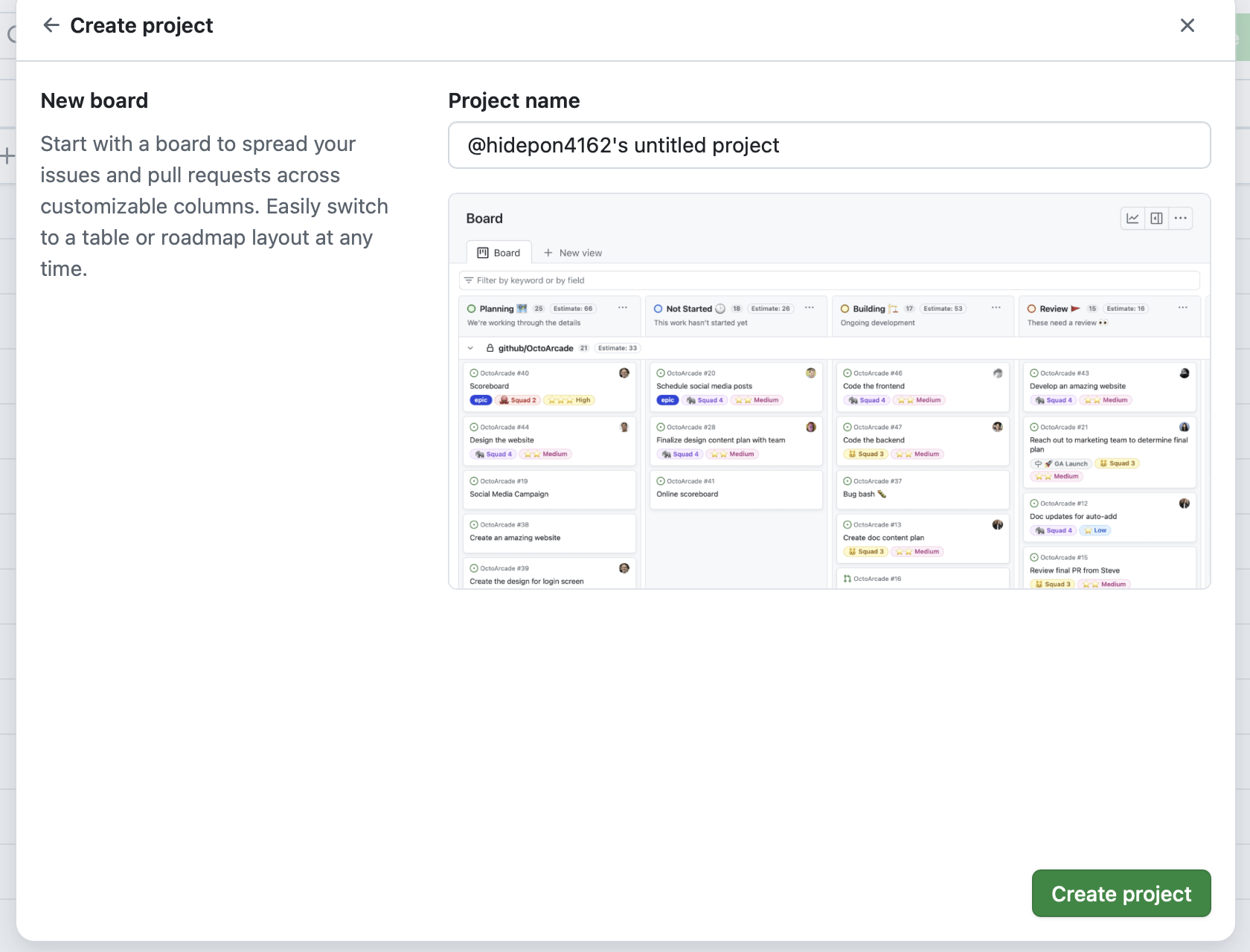Select the Board tab in preview
The width and height of the screenshot is (1250, 952).
499,253
